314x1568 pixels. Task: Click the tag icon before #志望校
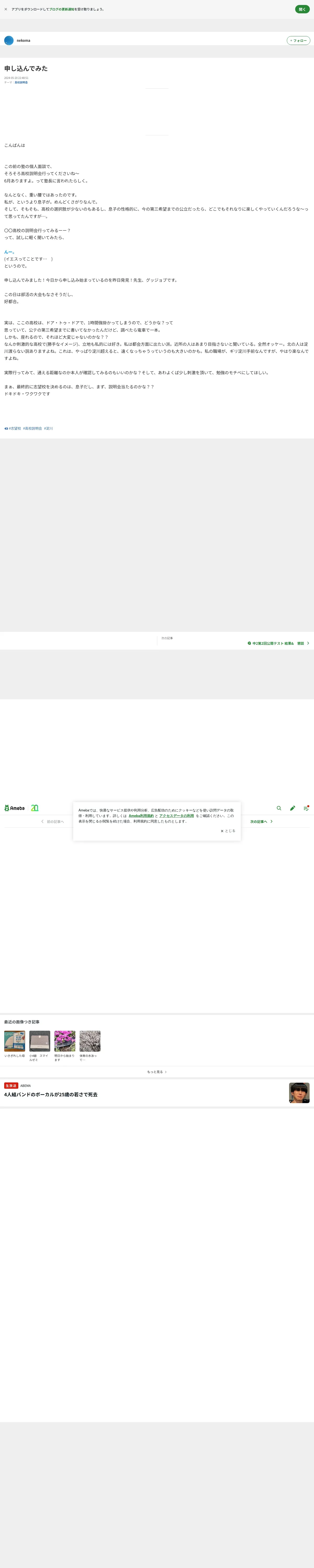pyautogui.click(x=6, y=429)
